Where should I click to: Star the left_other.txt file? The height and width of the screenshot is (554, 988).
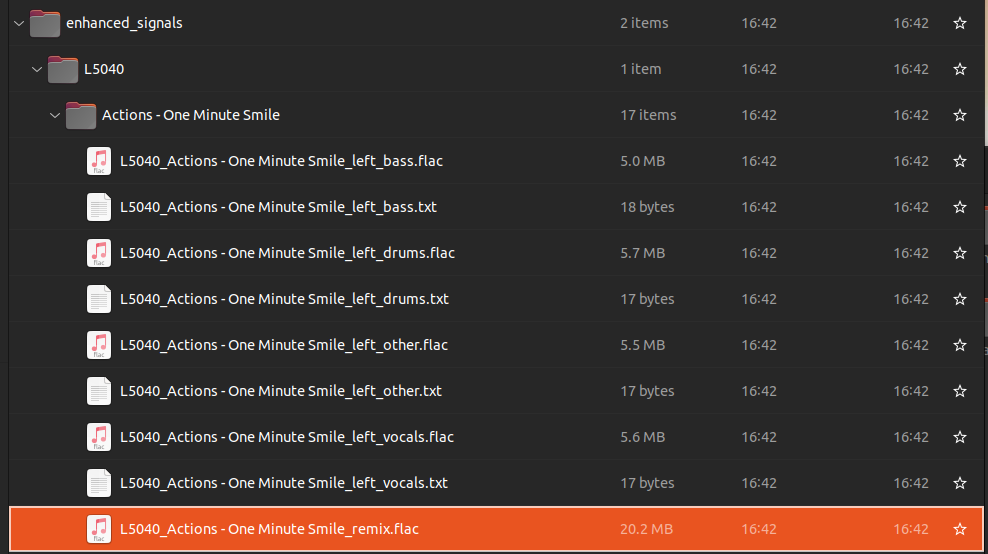[x=960, y=391]
